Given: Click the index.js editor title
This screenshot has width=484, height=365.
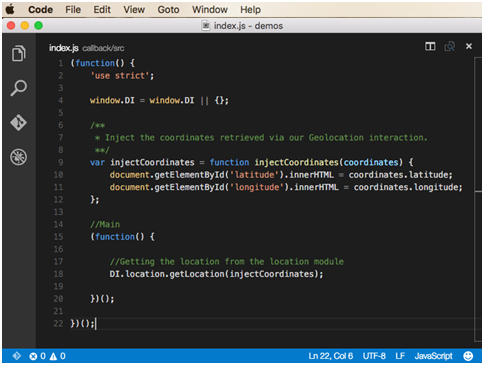Looking at the screenshot, I should [x=64, y=48].
